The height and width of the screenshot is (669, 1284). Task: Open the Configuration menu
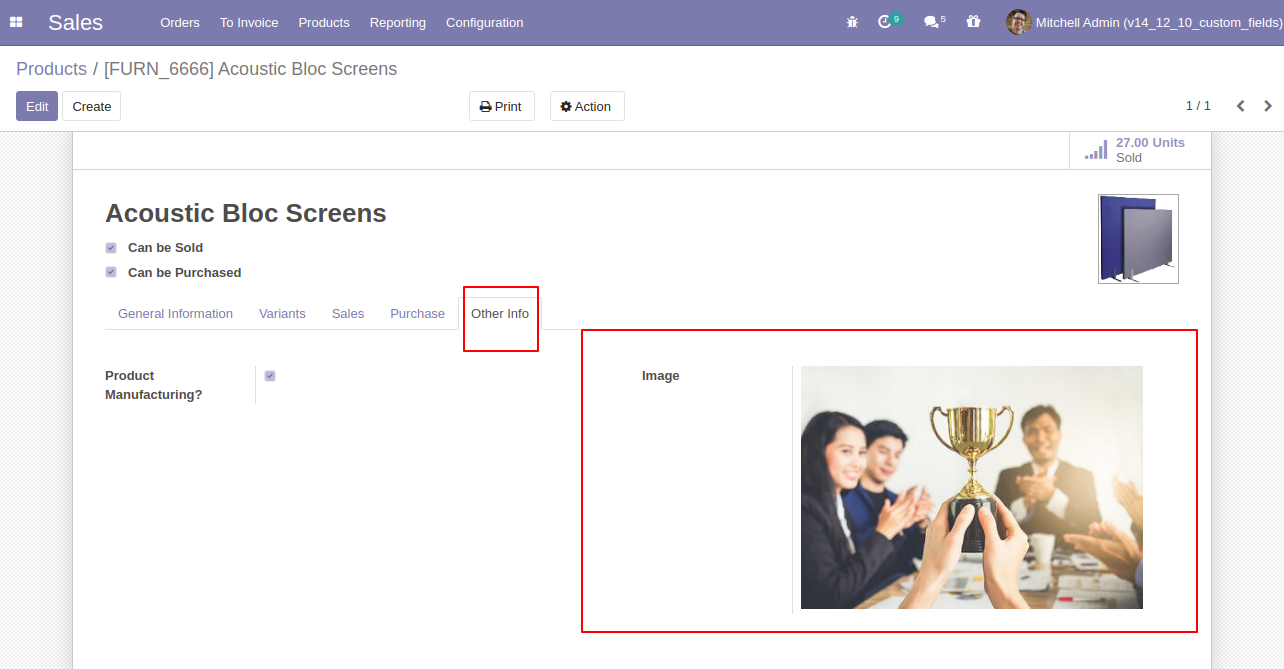[x=484, y=22]
